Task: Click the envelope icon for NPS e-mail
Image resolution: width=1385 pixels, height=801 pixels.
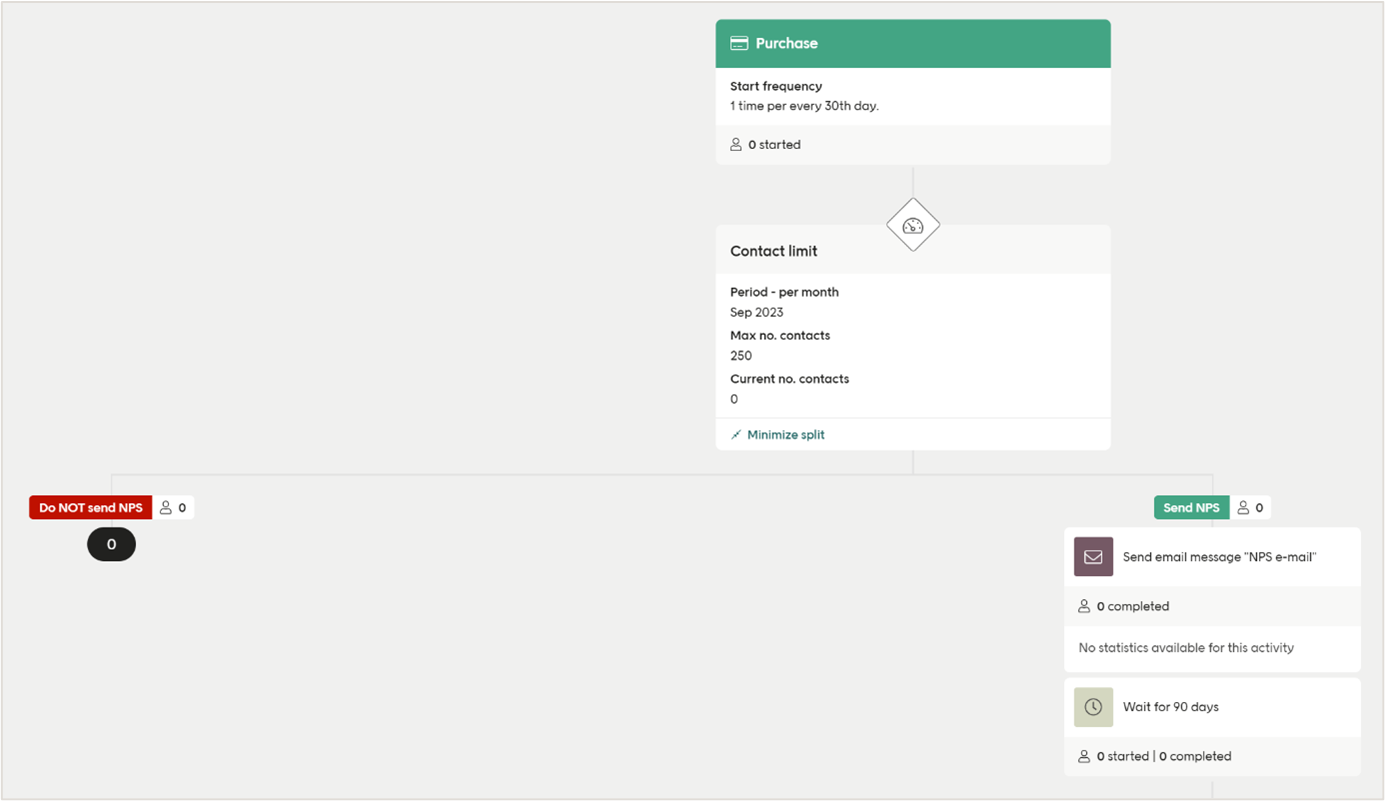Action: 1093,557
